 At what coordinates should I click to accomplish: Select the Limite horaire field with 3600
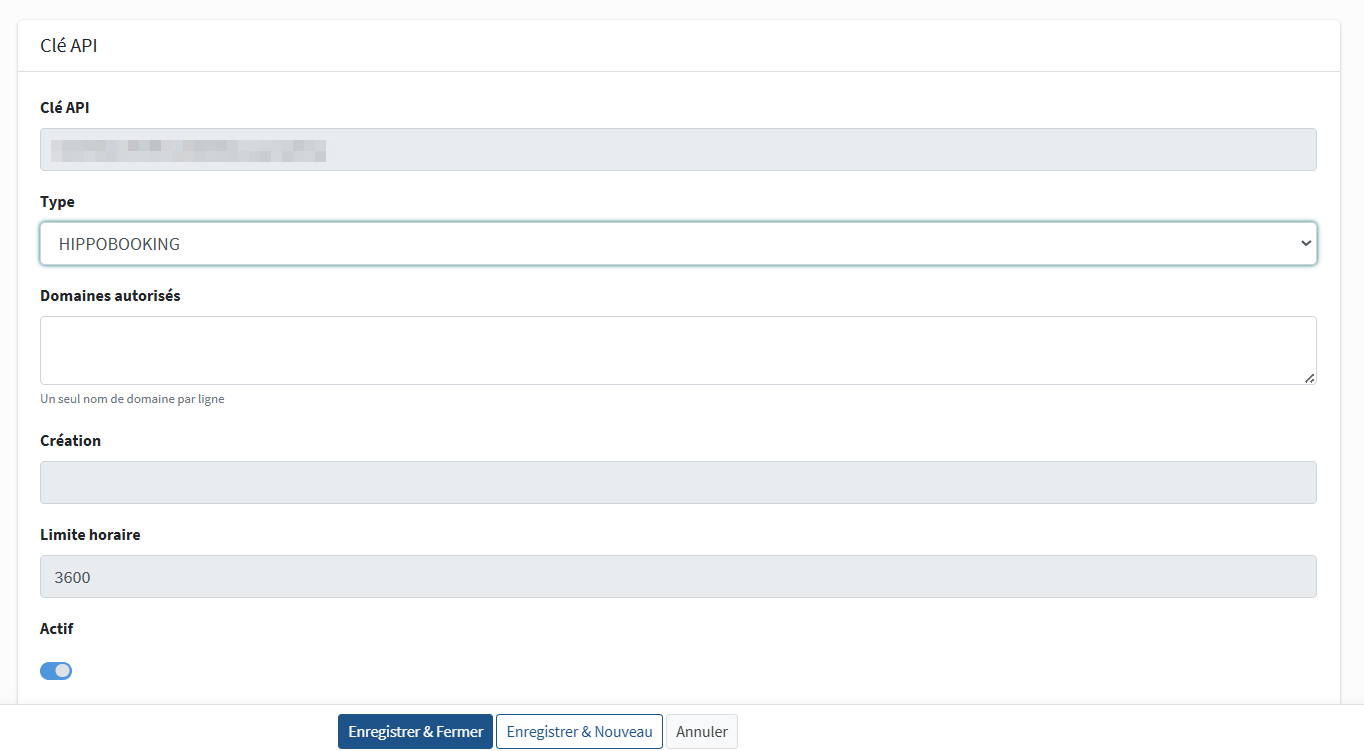coord(678,577)
